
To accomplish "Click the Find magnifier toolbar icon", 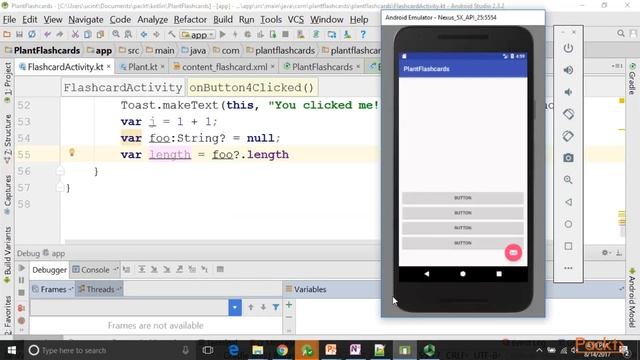I will 116,35.
